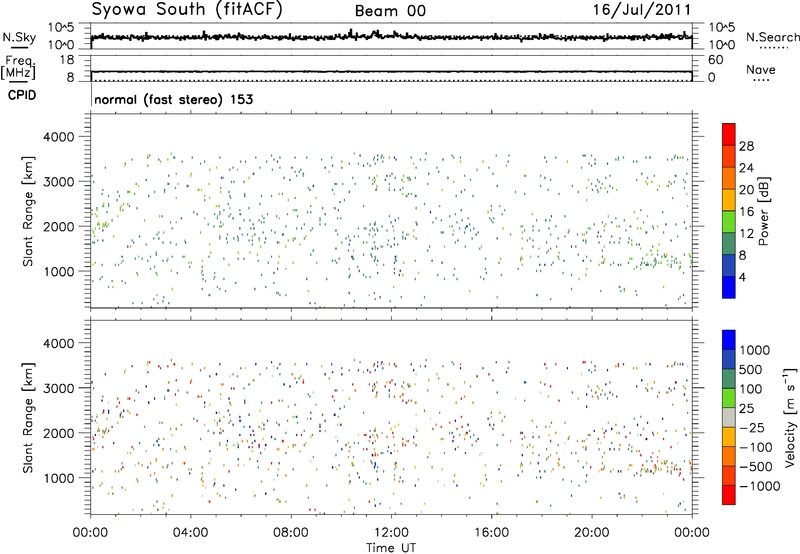Select the yellow-orange 16-20 dB power segment
800x554 pixels.
729,199
